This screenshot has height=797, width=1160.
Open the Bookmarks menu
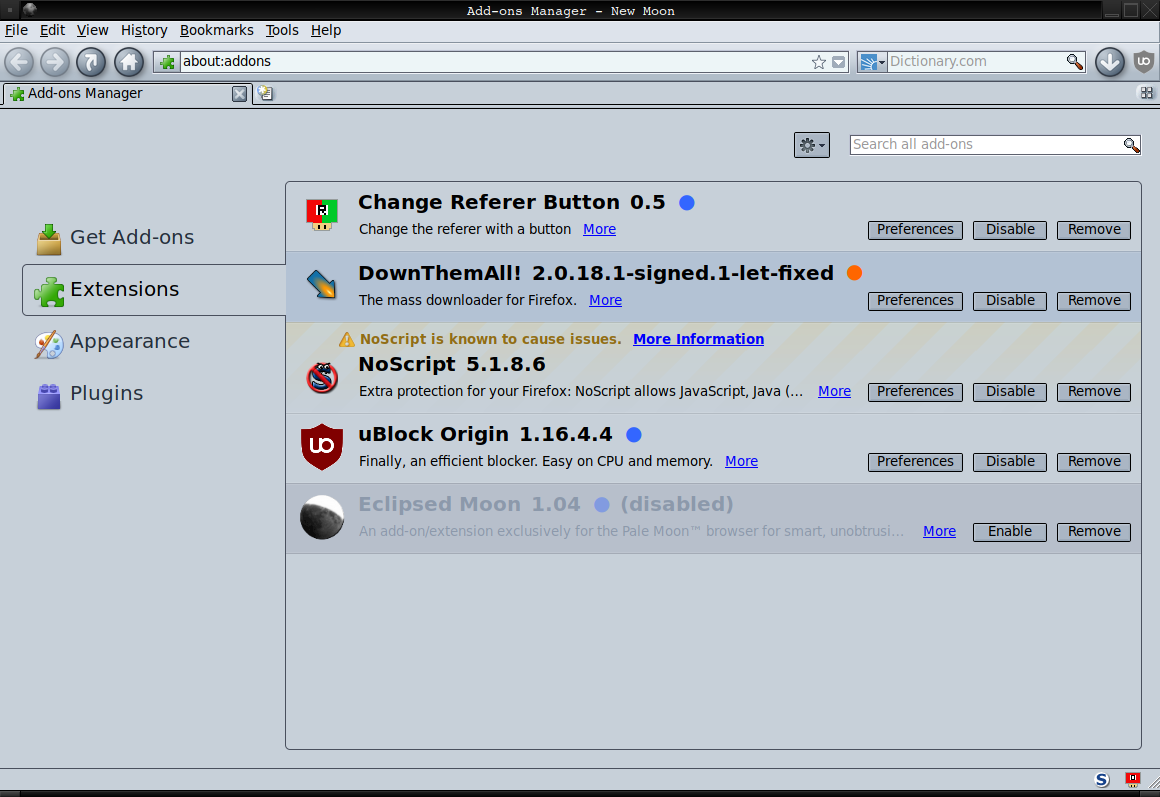point(216,30)
